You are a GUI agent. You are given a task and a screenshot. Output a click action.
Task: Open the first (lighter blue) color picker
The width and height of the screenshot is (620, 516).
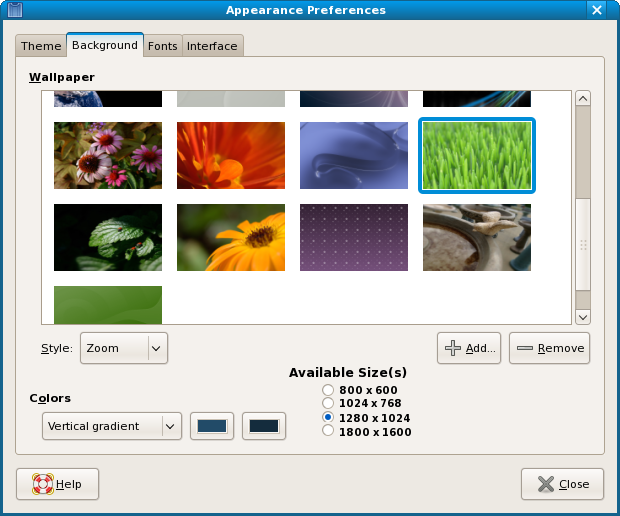coord(212,426)
